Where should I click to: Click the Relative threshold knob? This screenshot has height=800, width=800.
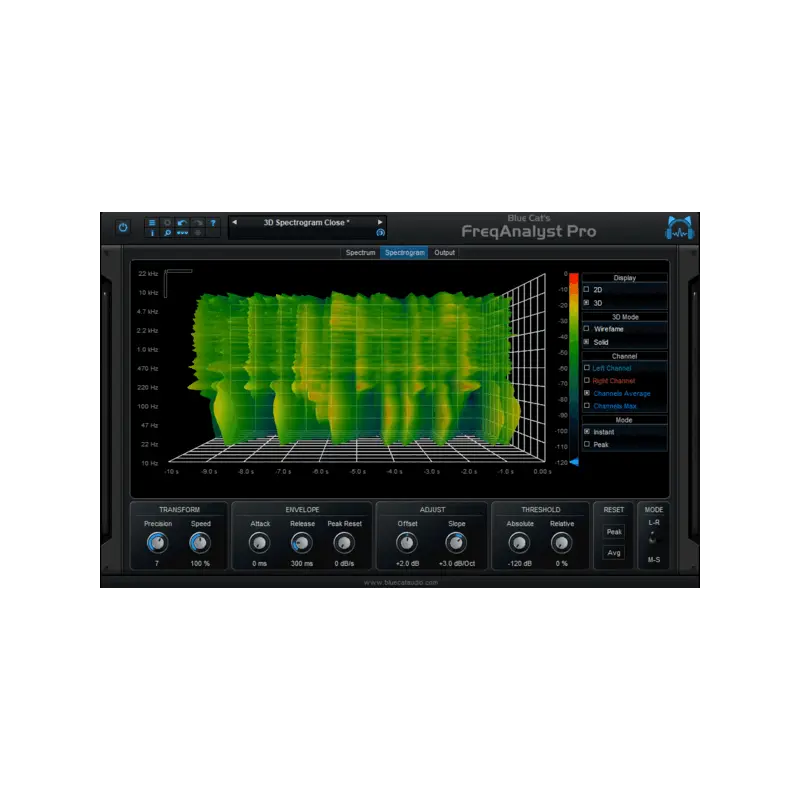pos(561,543)
